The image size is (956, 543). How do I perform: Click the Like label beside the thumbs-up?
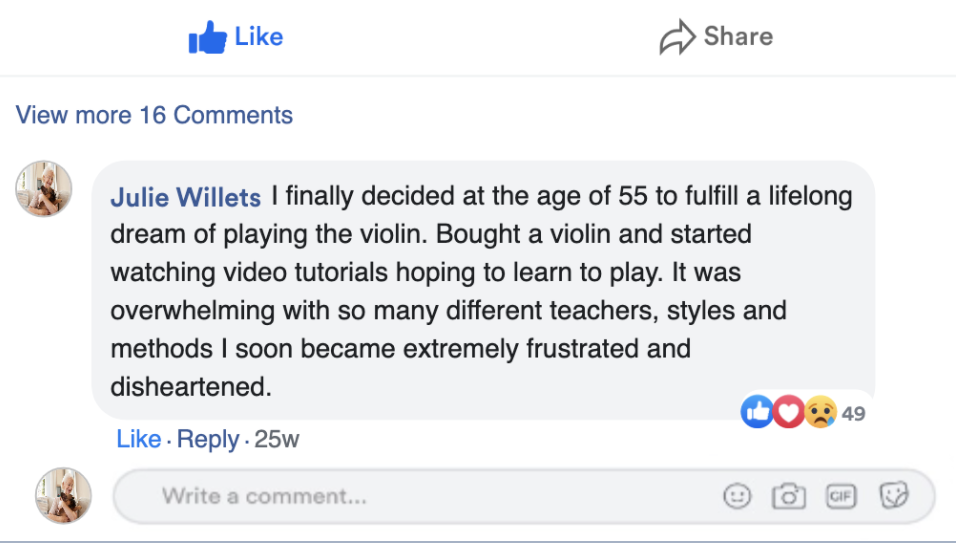click(259, 37)
